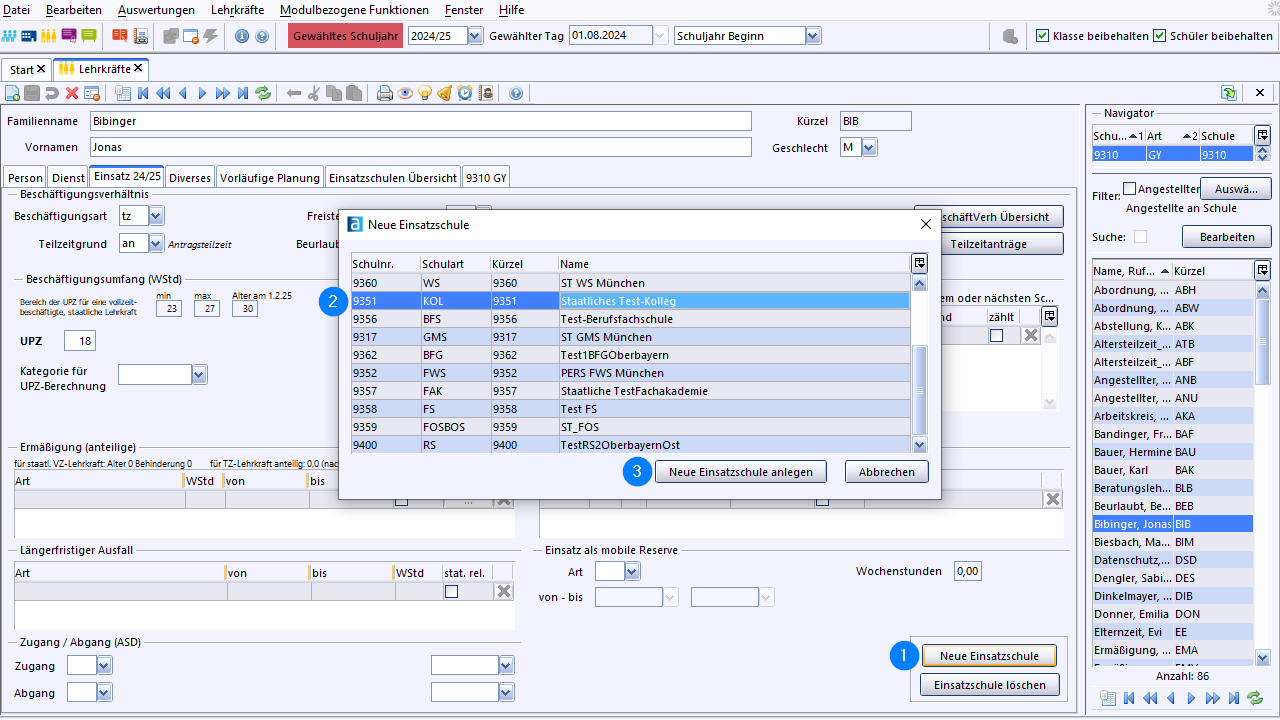Open the Zugang dropdown

[104, 665]
